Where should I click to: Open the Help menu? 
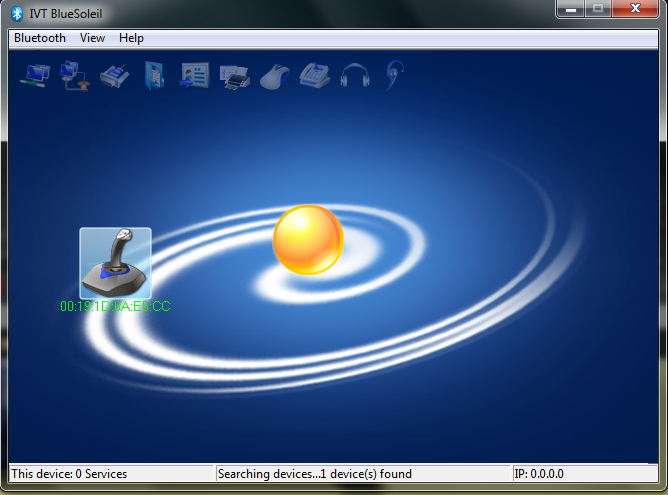point(131,38)
